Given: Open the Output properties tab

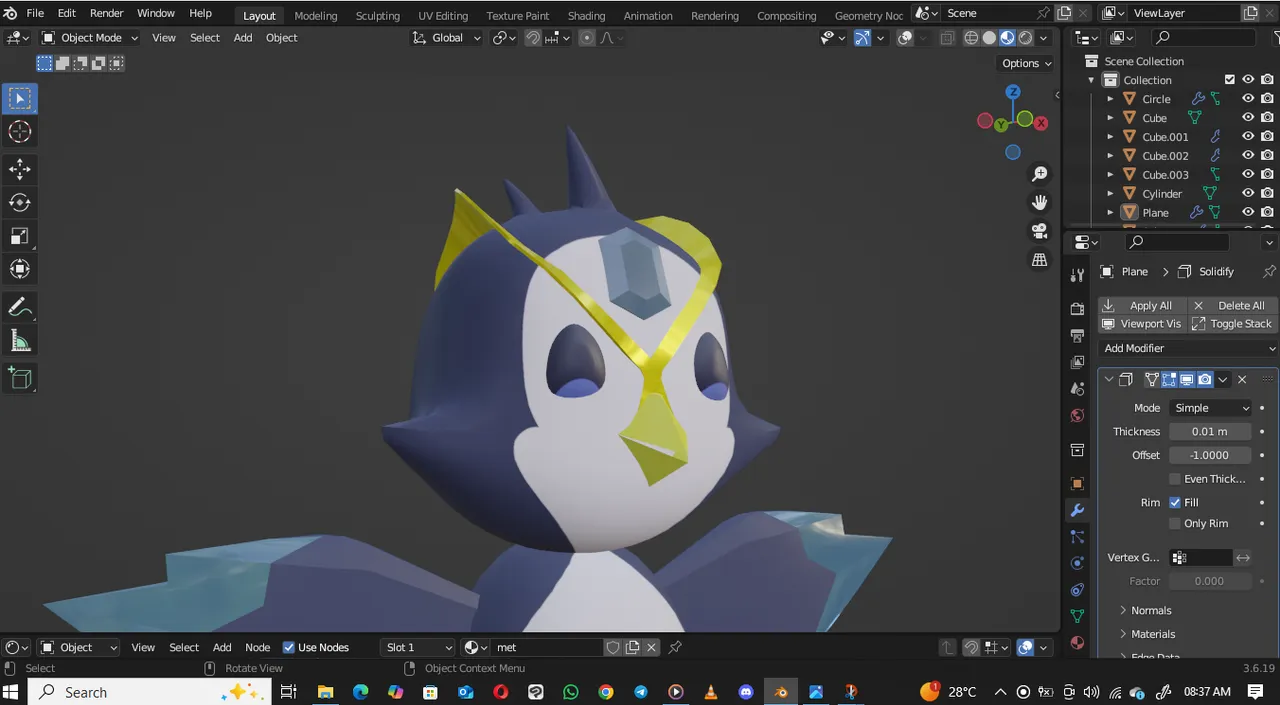Looking at the screenshot, I should [x=1077, y=335].
